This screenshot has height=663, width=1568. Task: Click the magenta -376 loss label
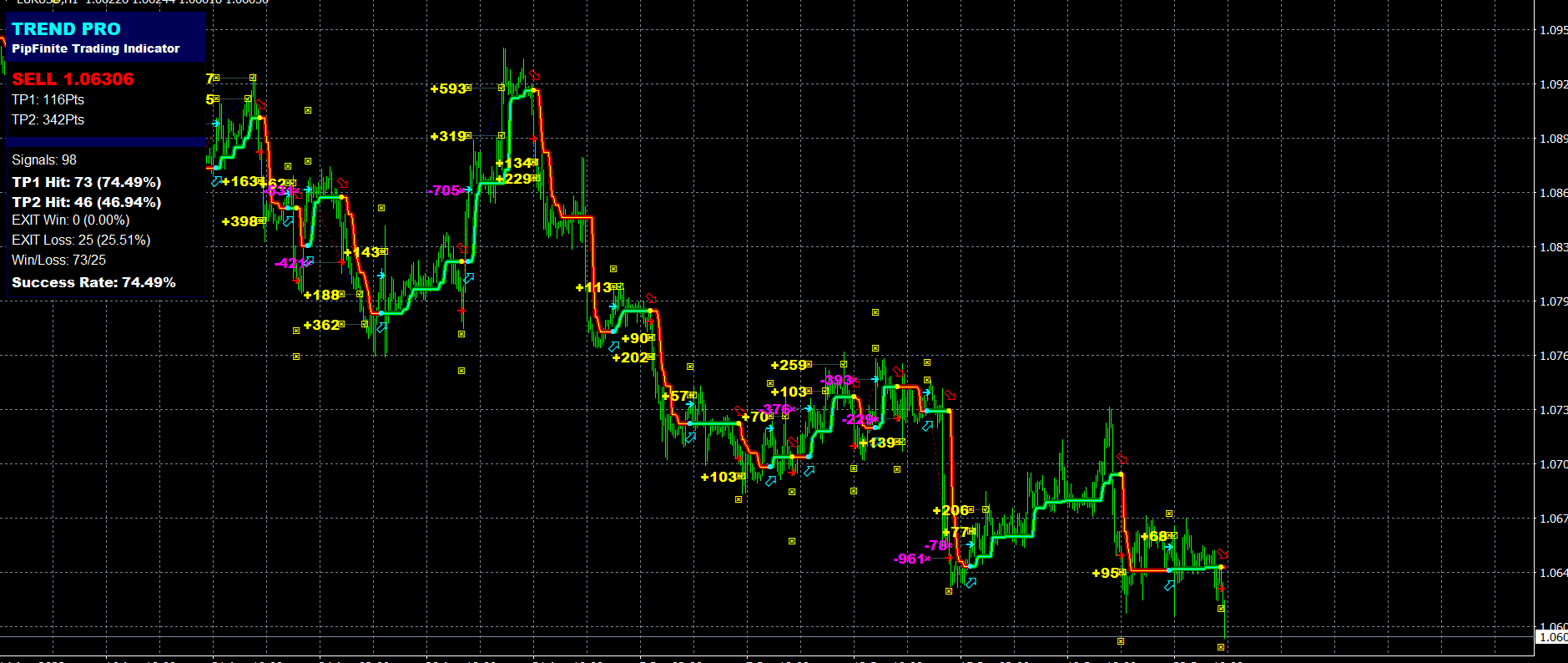774,409
